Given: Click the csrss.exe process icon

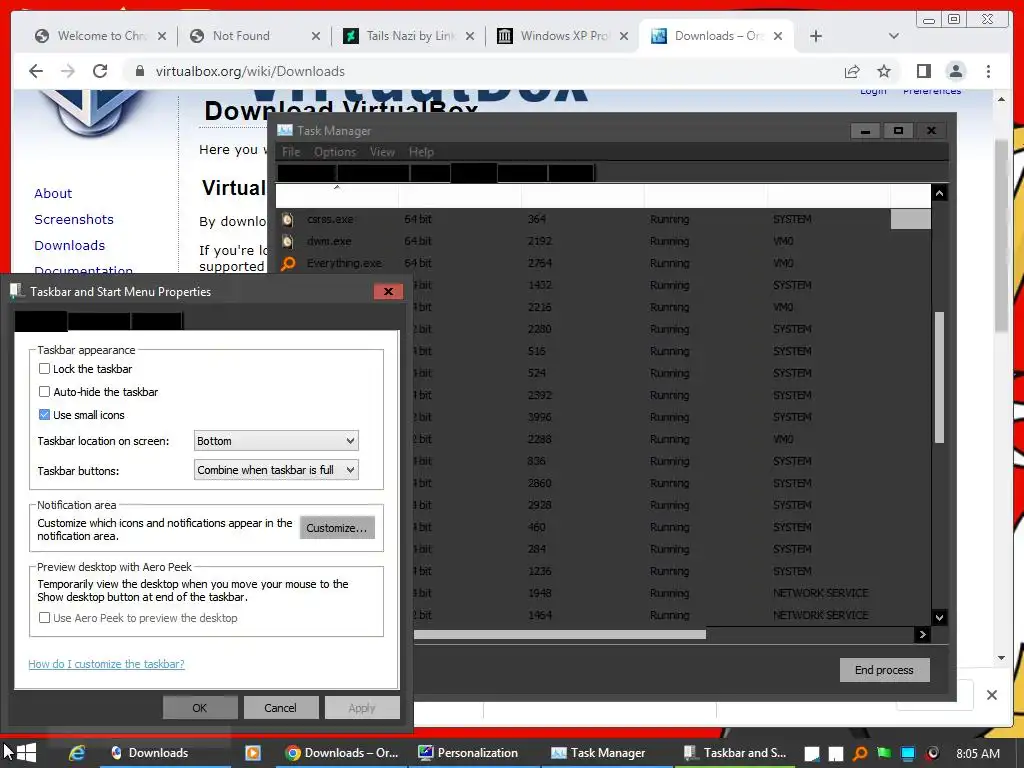Looking at the screenshot, I should click(287, 219).
